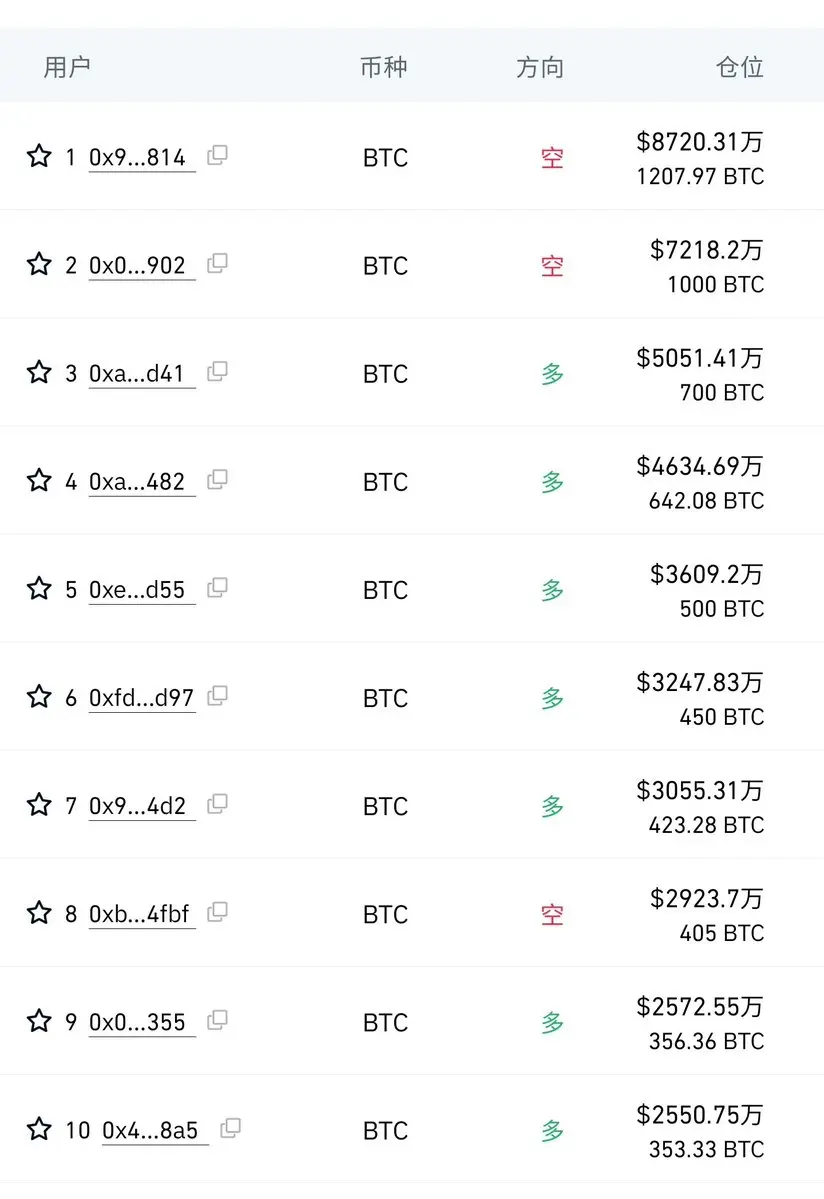The width and height of the screenshot is (824, 1199).
Task: Copy address 0x4...8a5
Action: [230, 1129]
